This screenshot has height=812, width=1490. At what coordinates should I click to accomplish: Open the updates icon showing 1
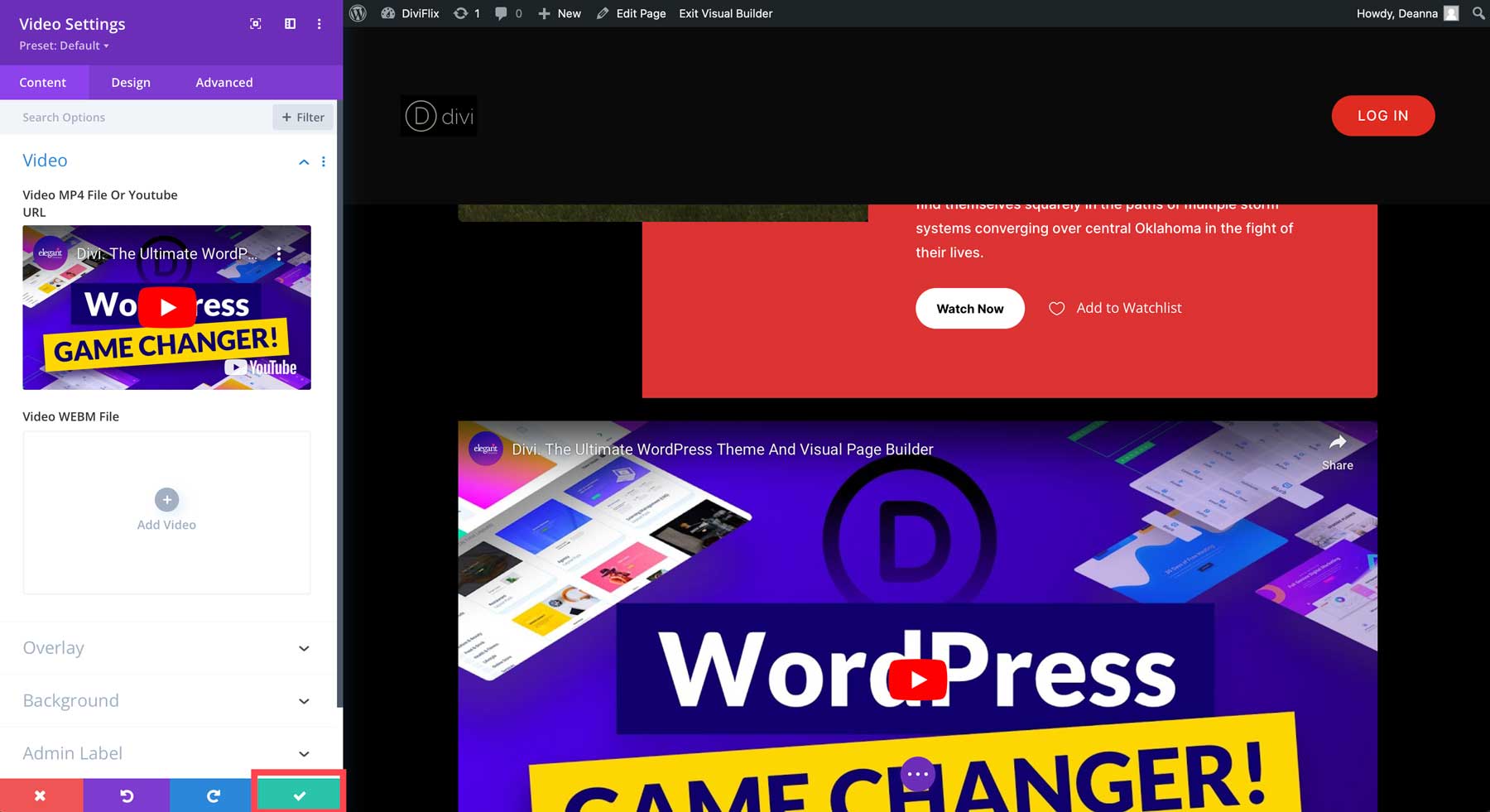467,13
